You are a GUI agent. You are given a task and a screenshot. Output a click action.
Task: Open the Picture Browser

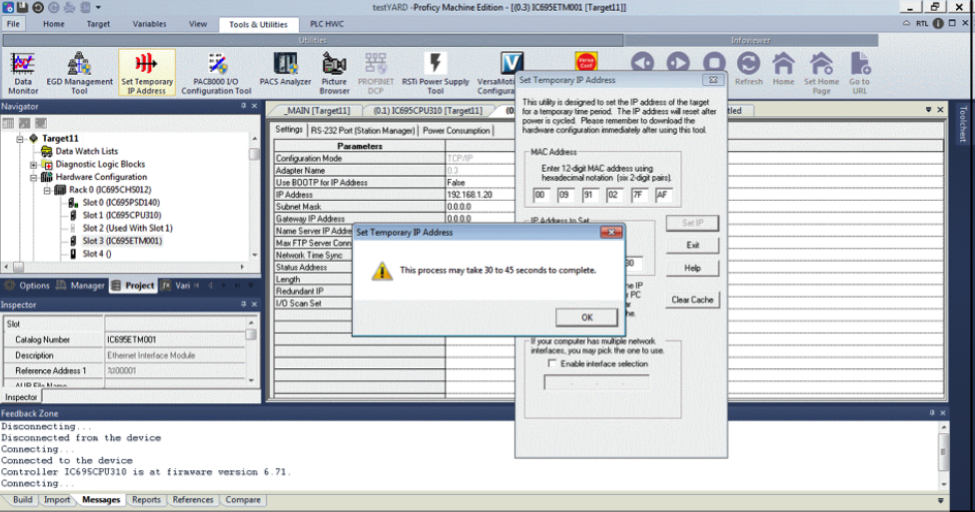pos(335,73)
